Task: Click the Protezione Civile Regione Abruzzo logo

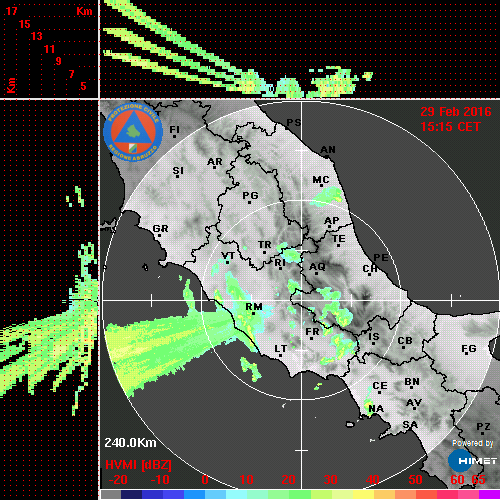Action: pyautogui.click(x=133, y=133)
